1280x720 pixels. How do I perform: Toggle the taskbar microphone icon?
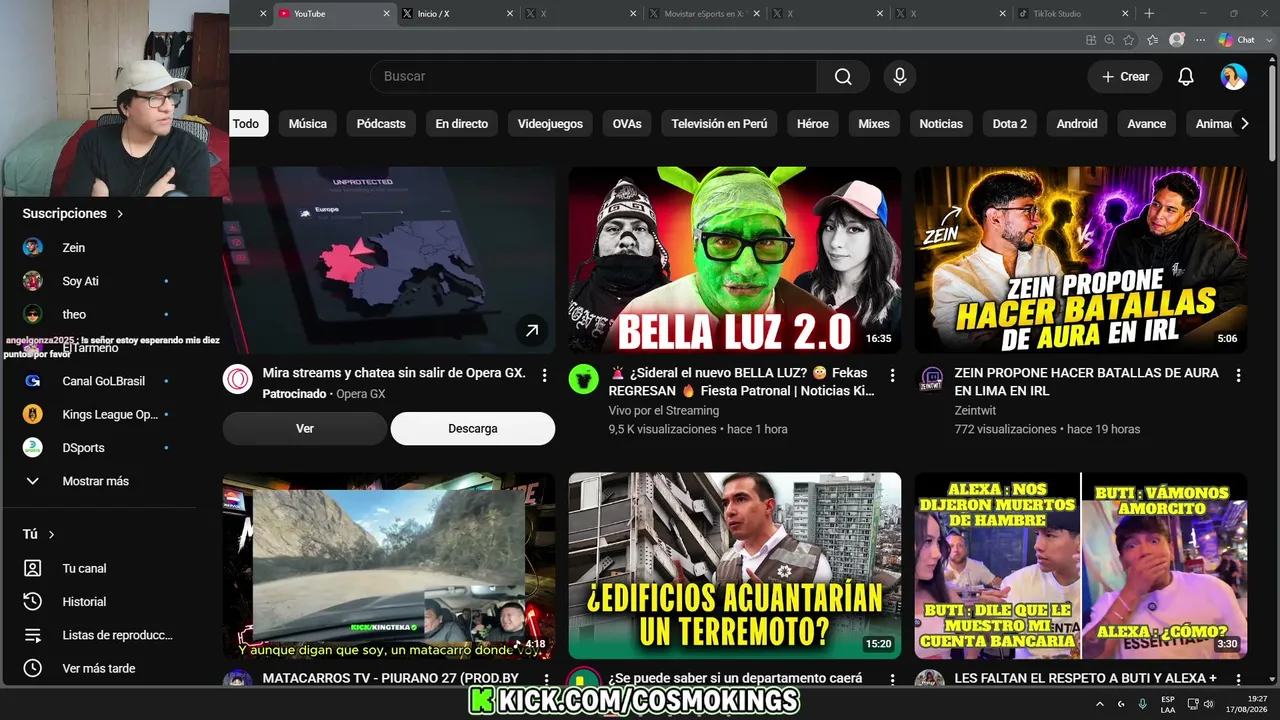tap(1142, 704)
